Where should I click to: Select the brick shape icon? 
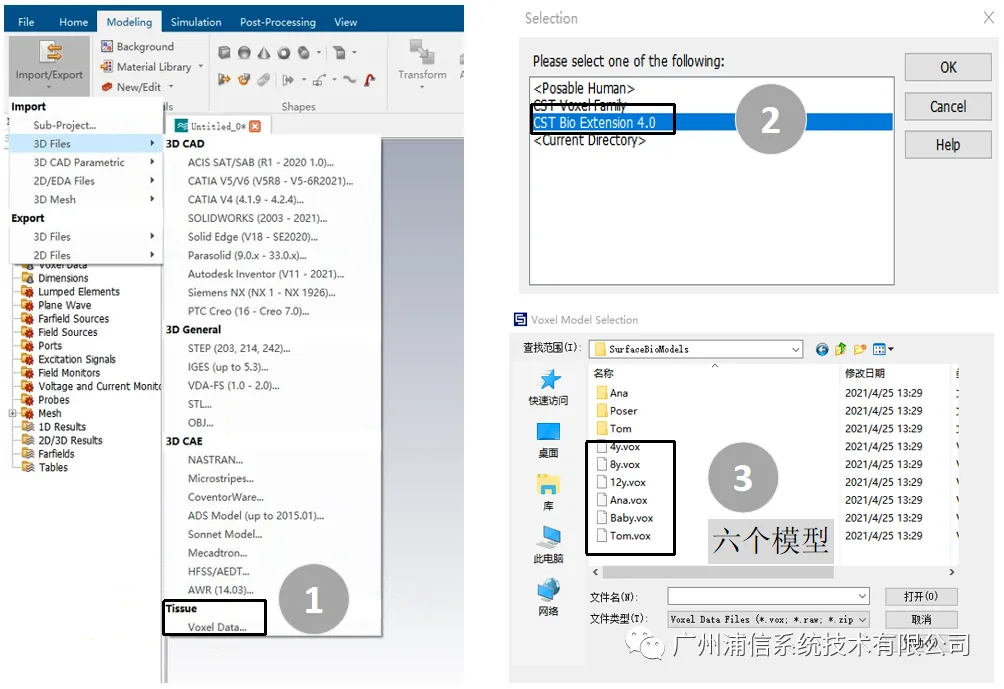coord(224,53)
